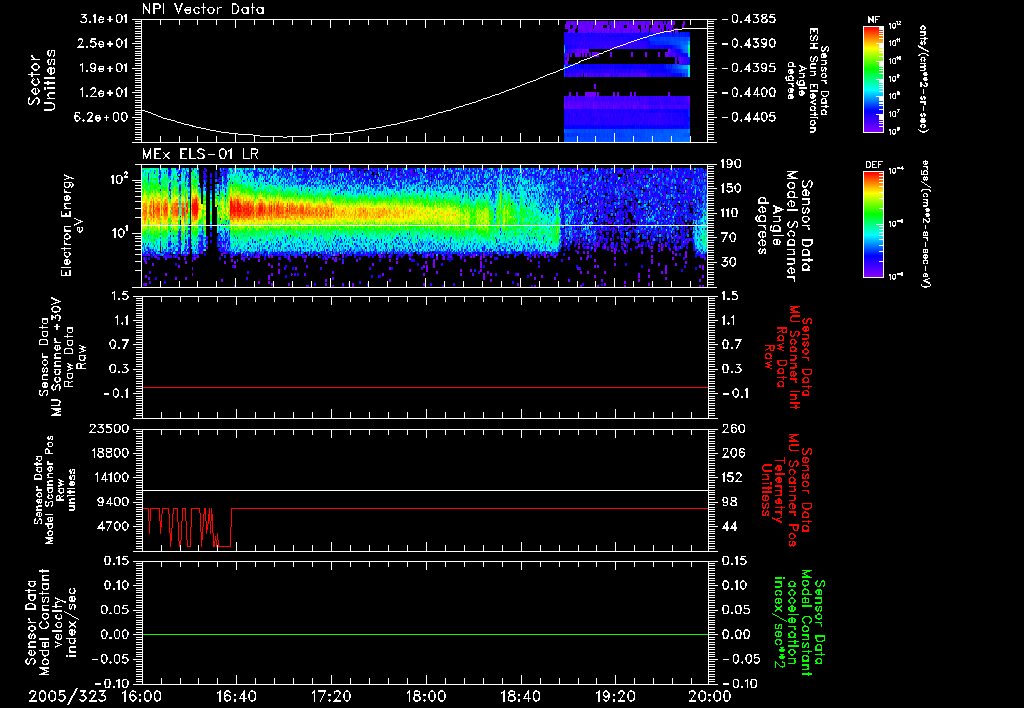Click the '18:00' time tick label

[x=426, y=696]
